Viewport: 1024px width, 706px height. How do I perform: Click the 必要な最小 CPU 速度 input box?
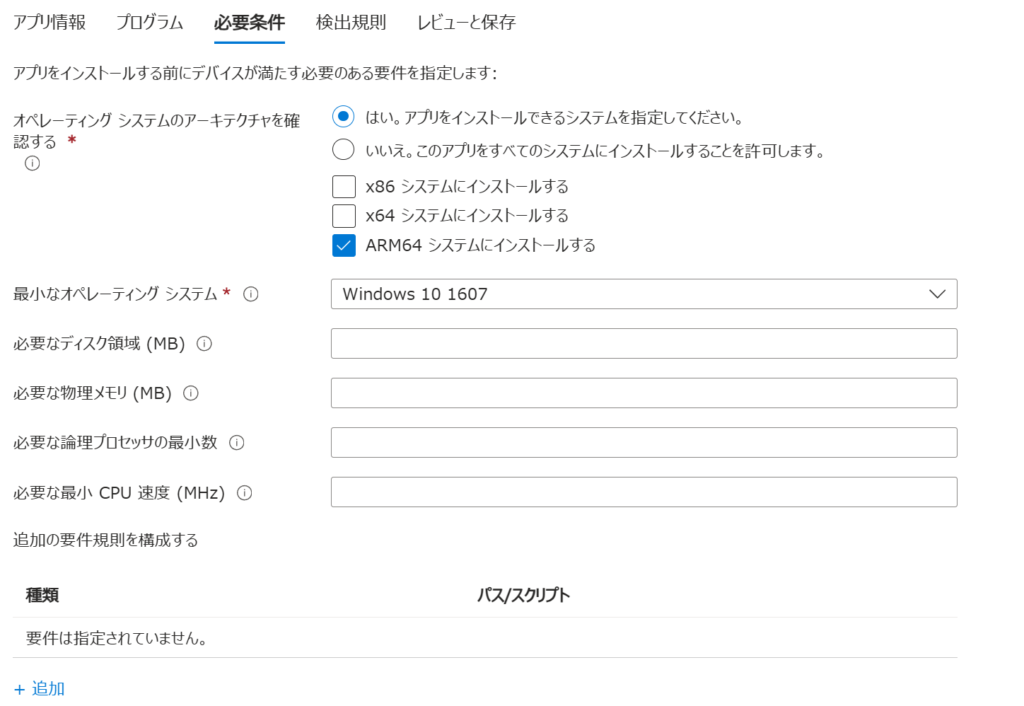point(644,492)
